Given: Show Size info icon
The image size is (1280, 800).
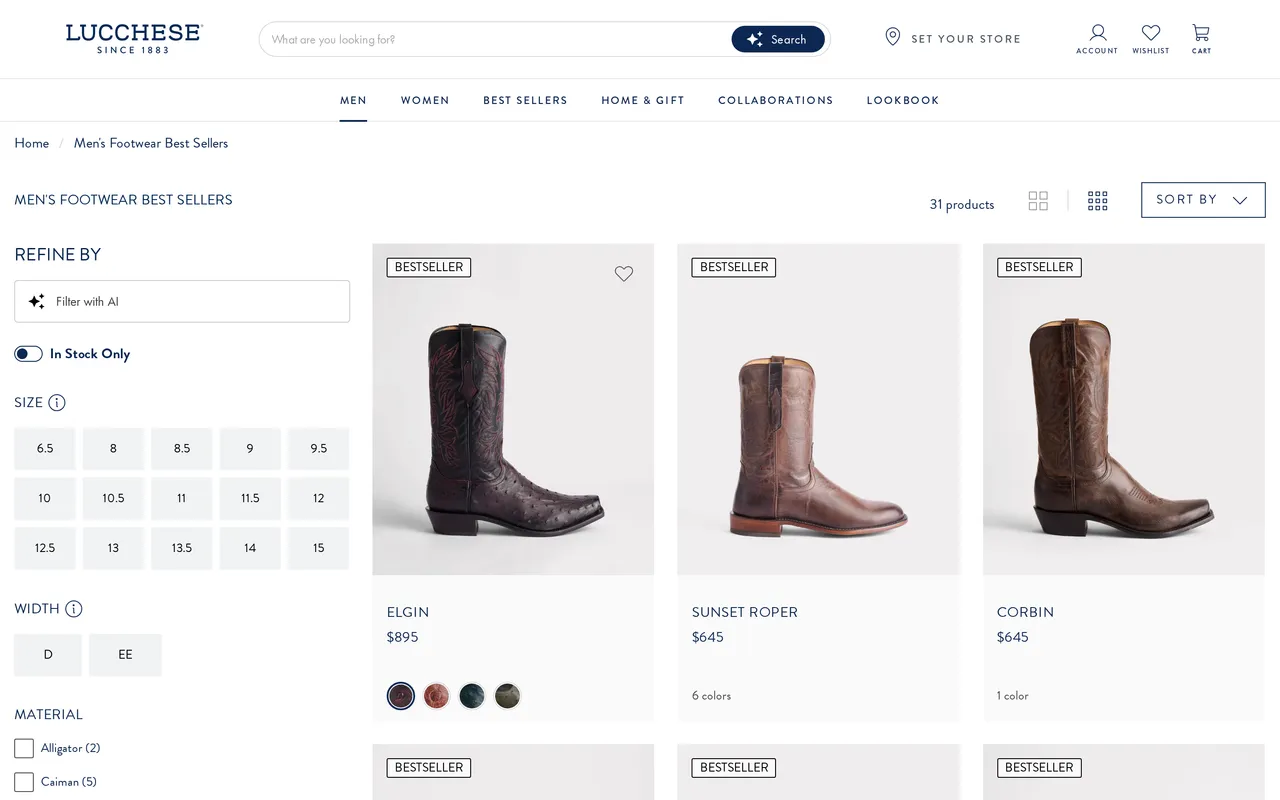Looking at the screenshot, I should click(x=57, y=403).
